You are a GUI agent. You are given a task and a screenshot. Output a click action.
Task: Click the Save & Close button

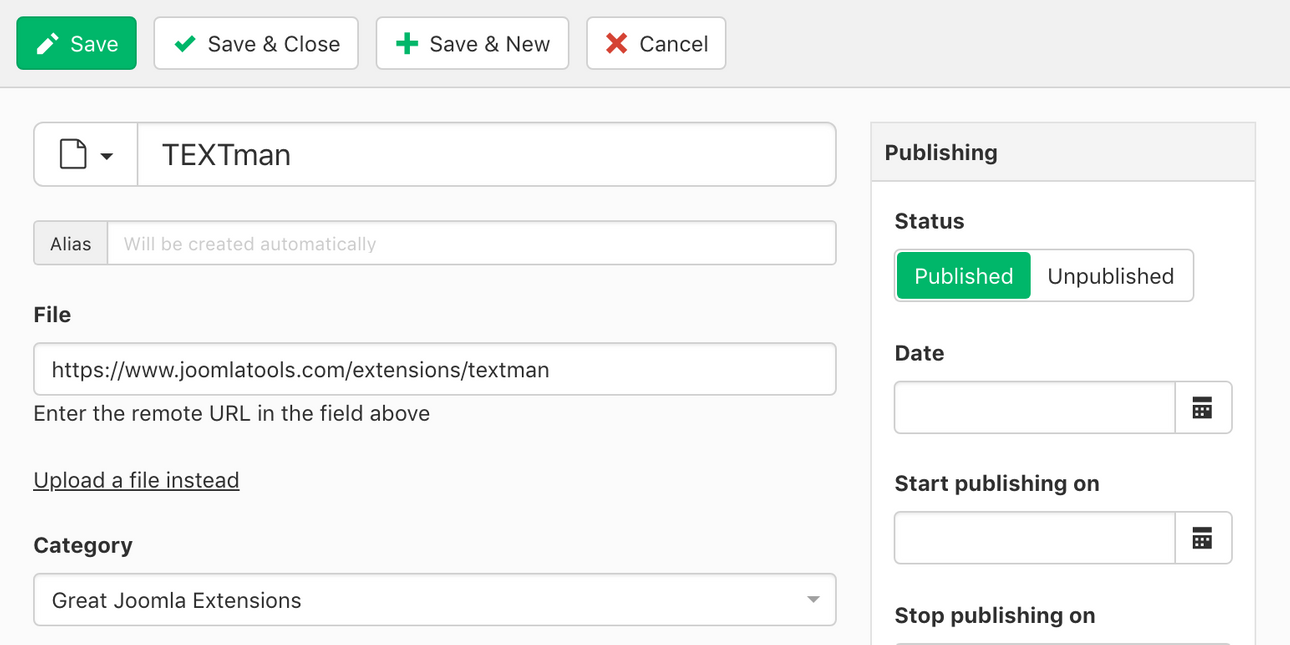(x=256, y=44)
